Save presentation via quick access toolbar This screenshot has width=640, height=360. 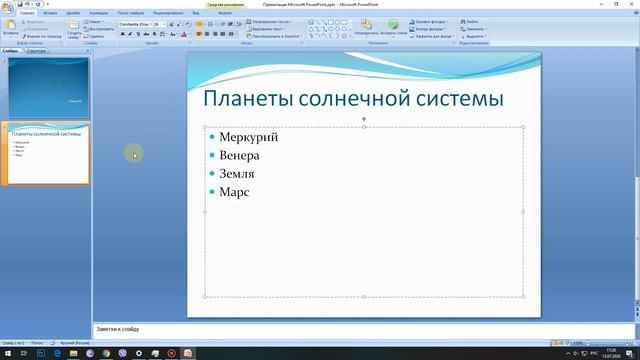[x=20, y=4]
